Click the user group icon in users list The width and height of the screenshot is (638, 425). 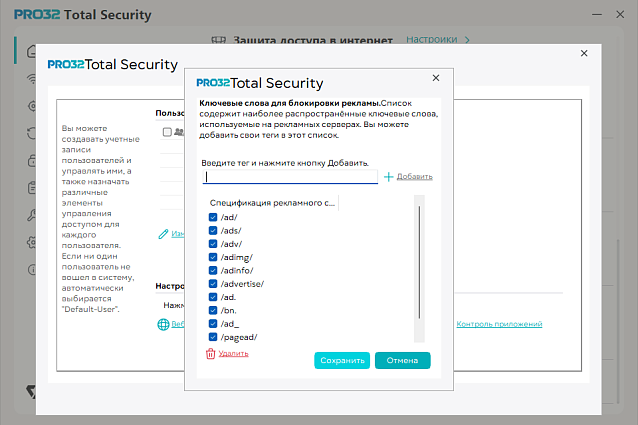coord(179,132)
